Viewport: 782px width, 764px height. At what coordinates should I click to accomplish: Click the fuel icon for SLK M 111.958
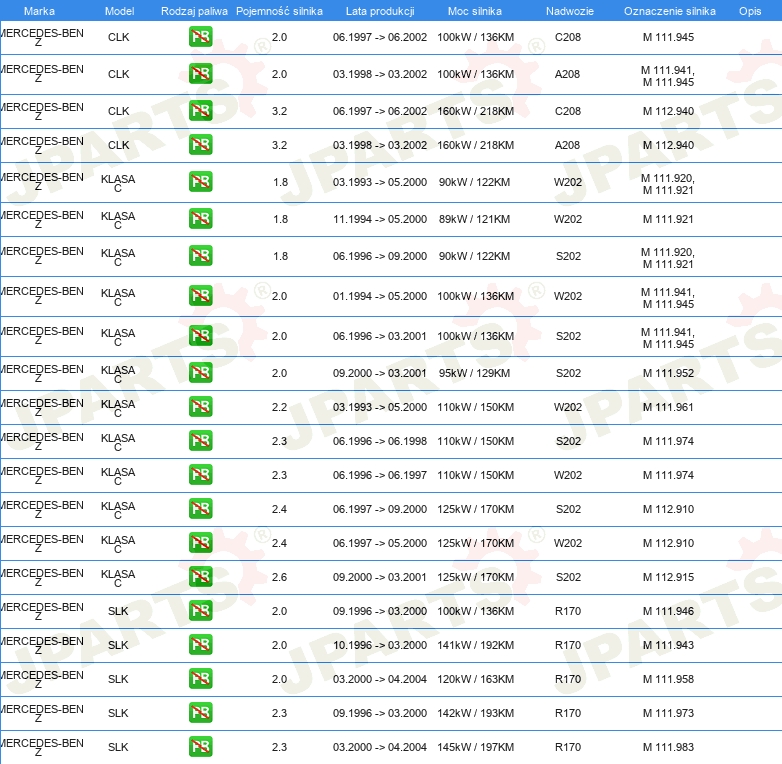(x=200, y=679)
